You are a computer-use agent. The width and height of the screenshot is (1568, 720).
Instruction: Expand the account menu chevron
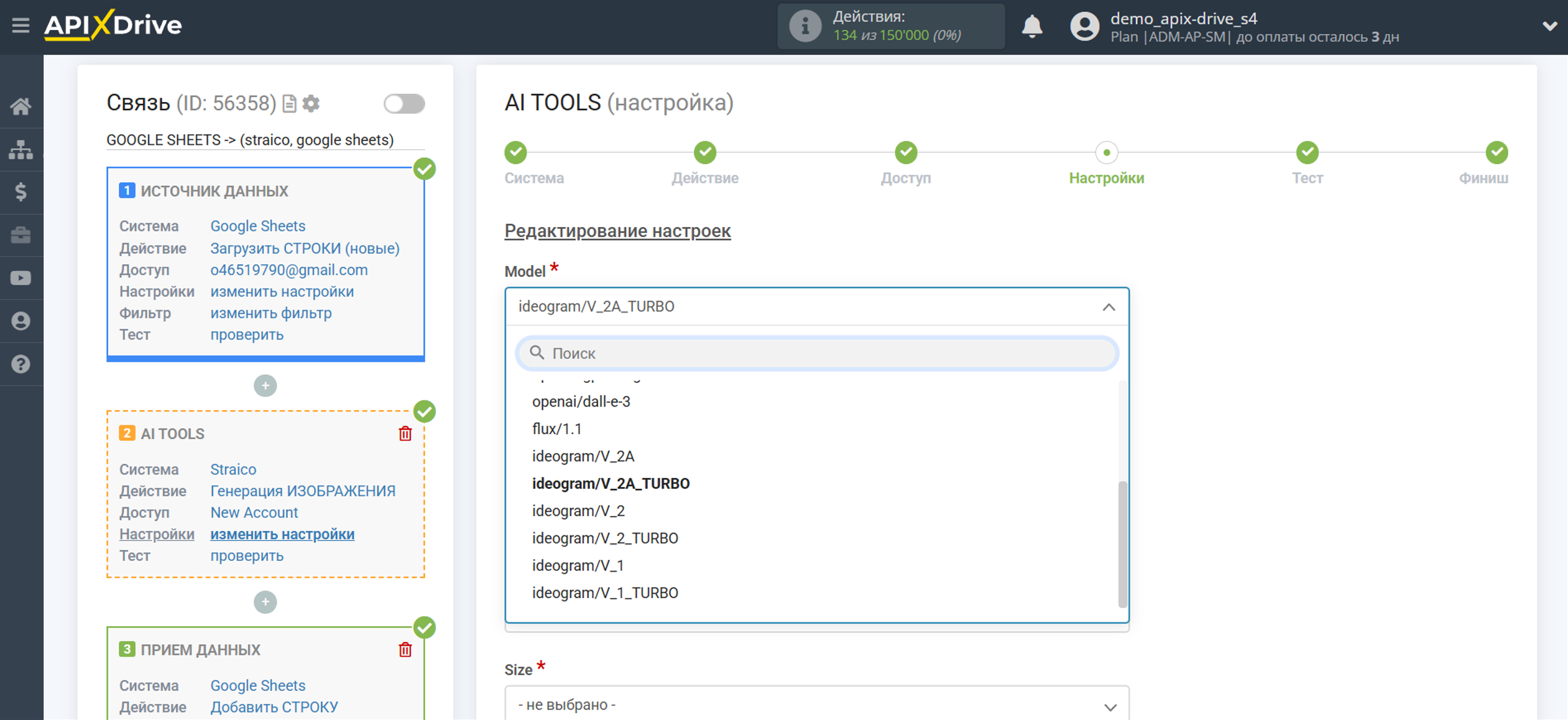coord(1549,27)
